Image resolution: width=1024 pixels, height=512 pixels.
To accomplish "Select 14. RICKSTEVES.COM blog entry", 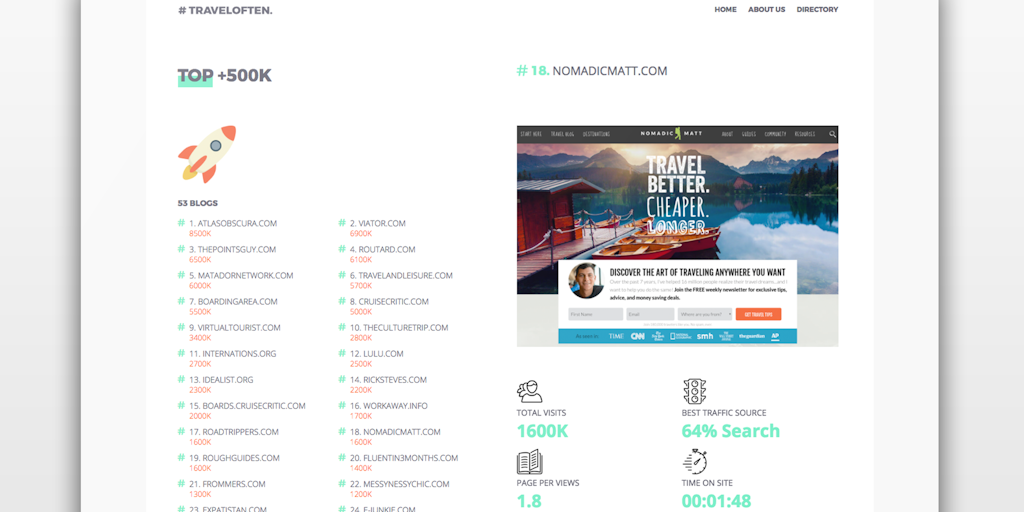I will coord(388,380).
